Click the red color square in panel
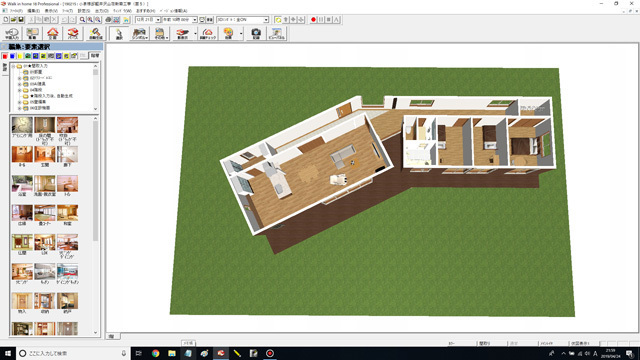Image resolution: width=640 pixels, height=360 pixels. [x=5, y=56]
